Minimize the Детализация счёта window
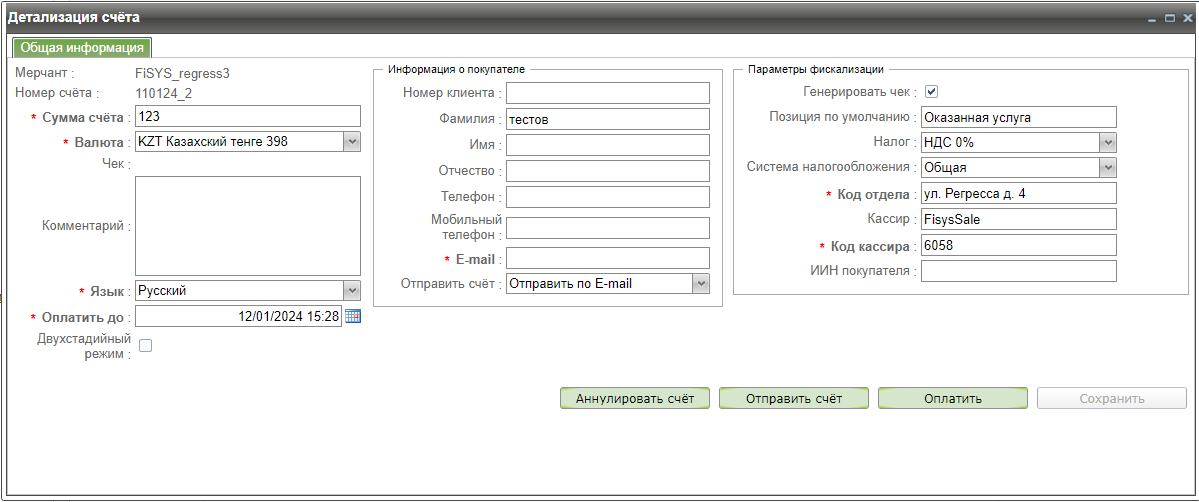The width and height of the screenshot is (1199, 502). pyautogui.click(x=1152, y=18)
